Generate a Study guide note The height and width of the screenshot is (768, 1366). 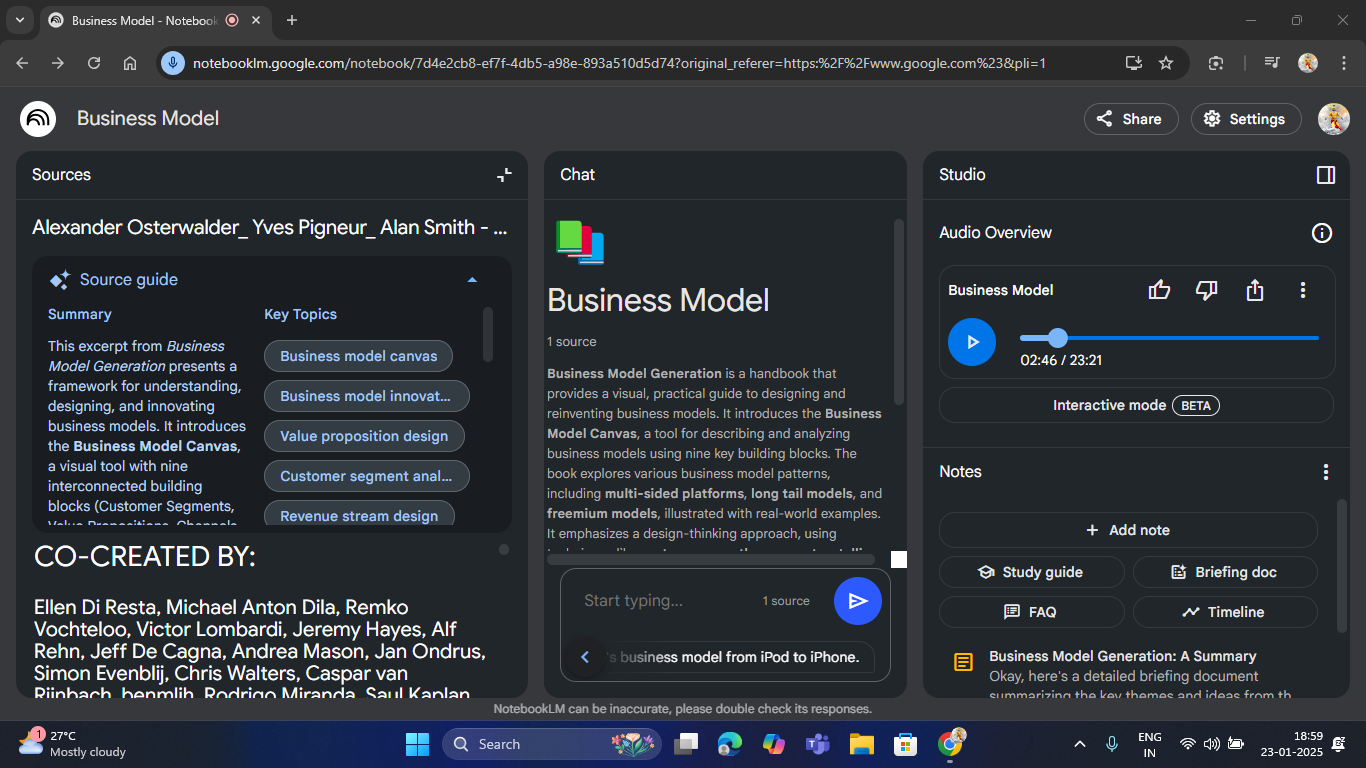[1031, 572]
